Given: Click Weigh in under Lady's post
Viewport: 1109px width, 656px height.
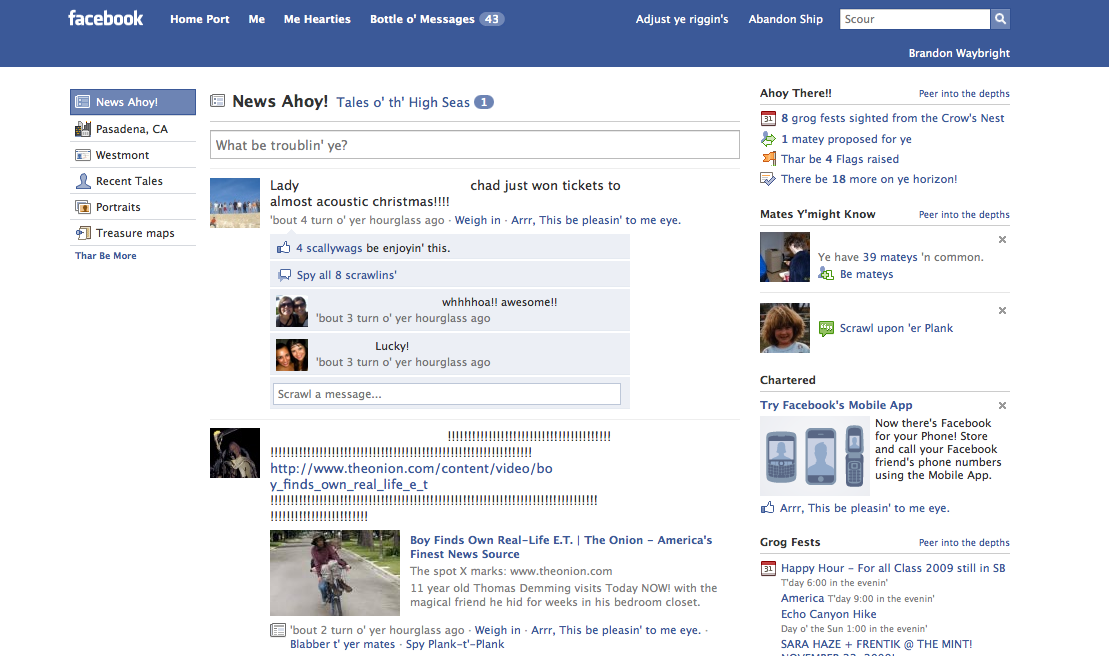Looking at the screenshot, I should tap(477, 220).
